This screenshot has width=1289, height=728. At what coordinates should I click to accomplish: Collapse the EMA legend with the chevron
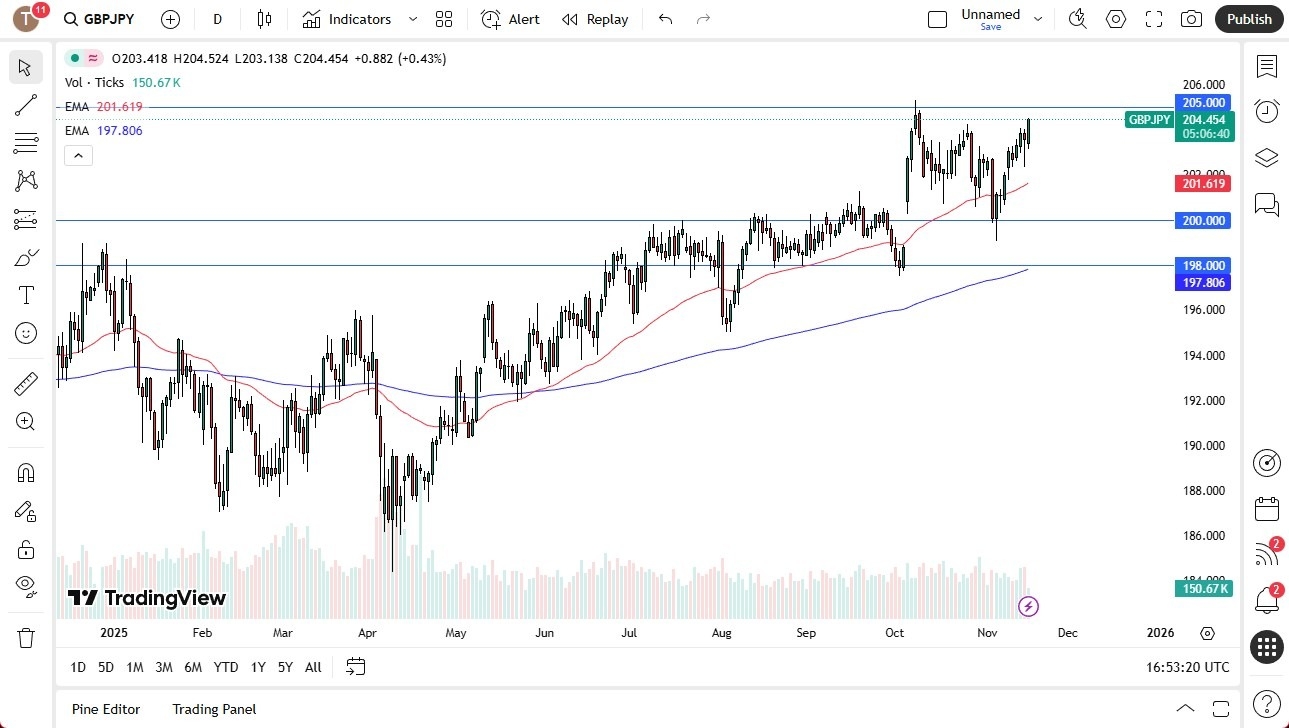78,155
